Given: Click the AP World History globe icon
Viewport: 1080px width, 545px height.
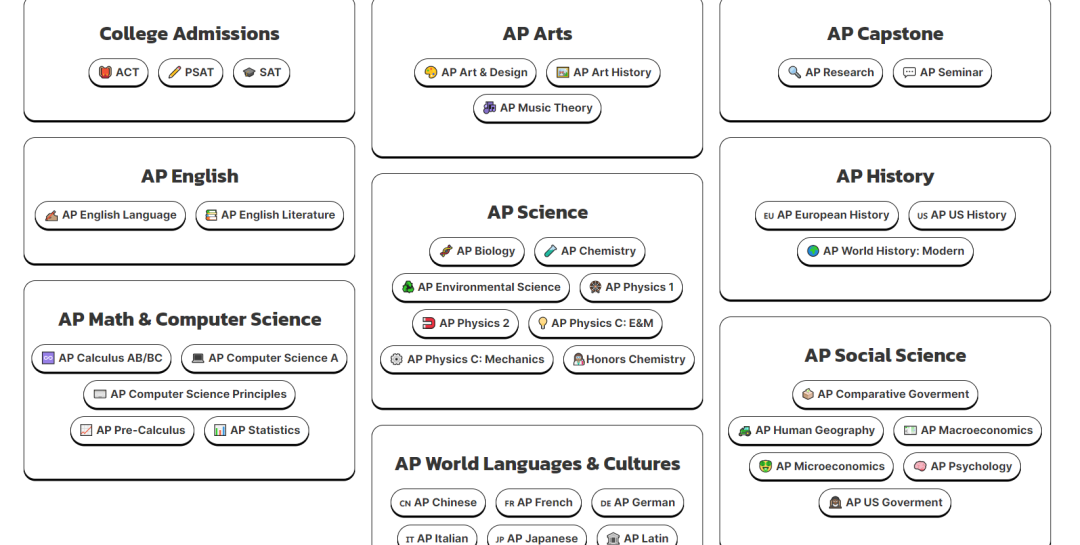Looking at the screenshot, I should 813,251.
